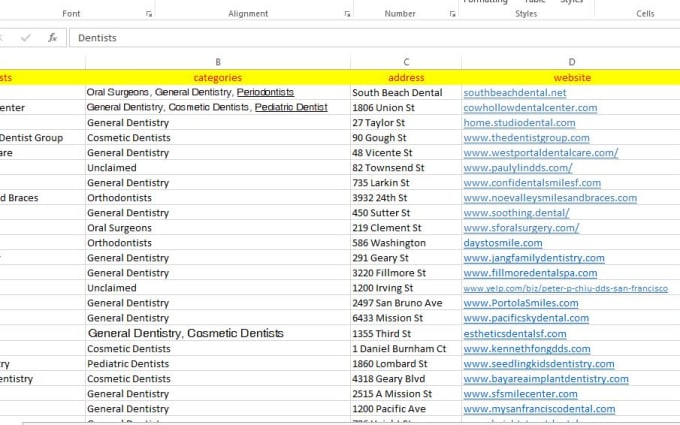Open the Number group dialog launcher
680x425 pixels.
click(452, 14)
